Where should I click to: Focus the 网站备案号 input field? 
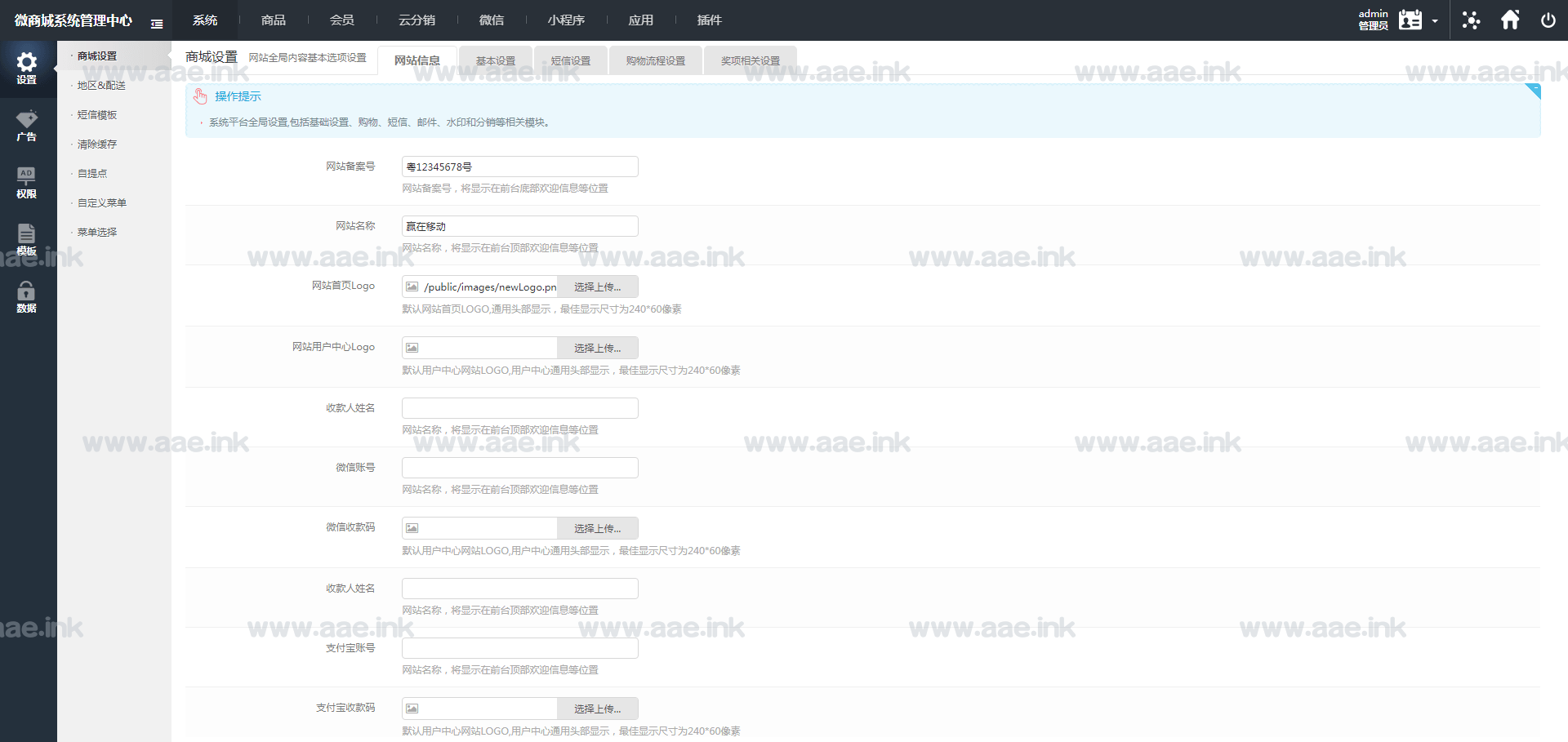520,167
